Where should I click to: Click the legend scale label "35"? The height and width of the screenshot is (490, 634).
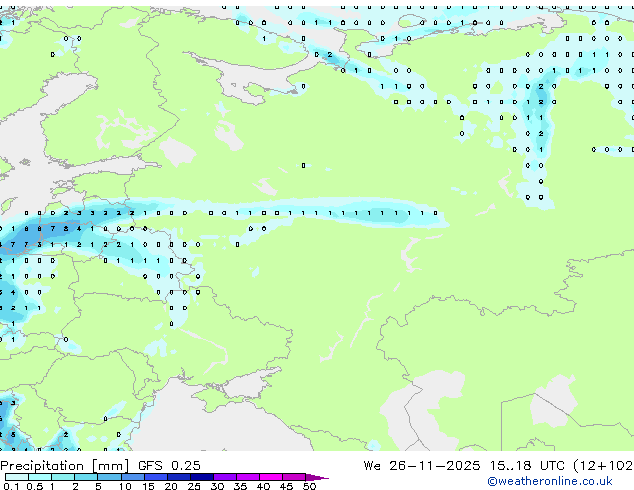coord(240,486)
